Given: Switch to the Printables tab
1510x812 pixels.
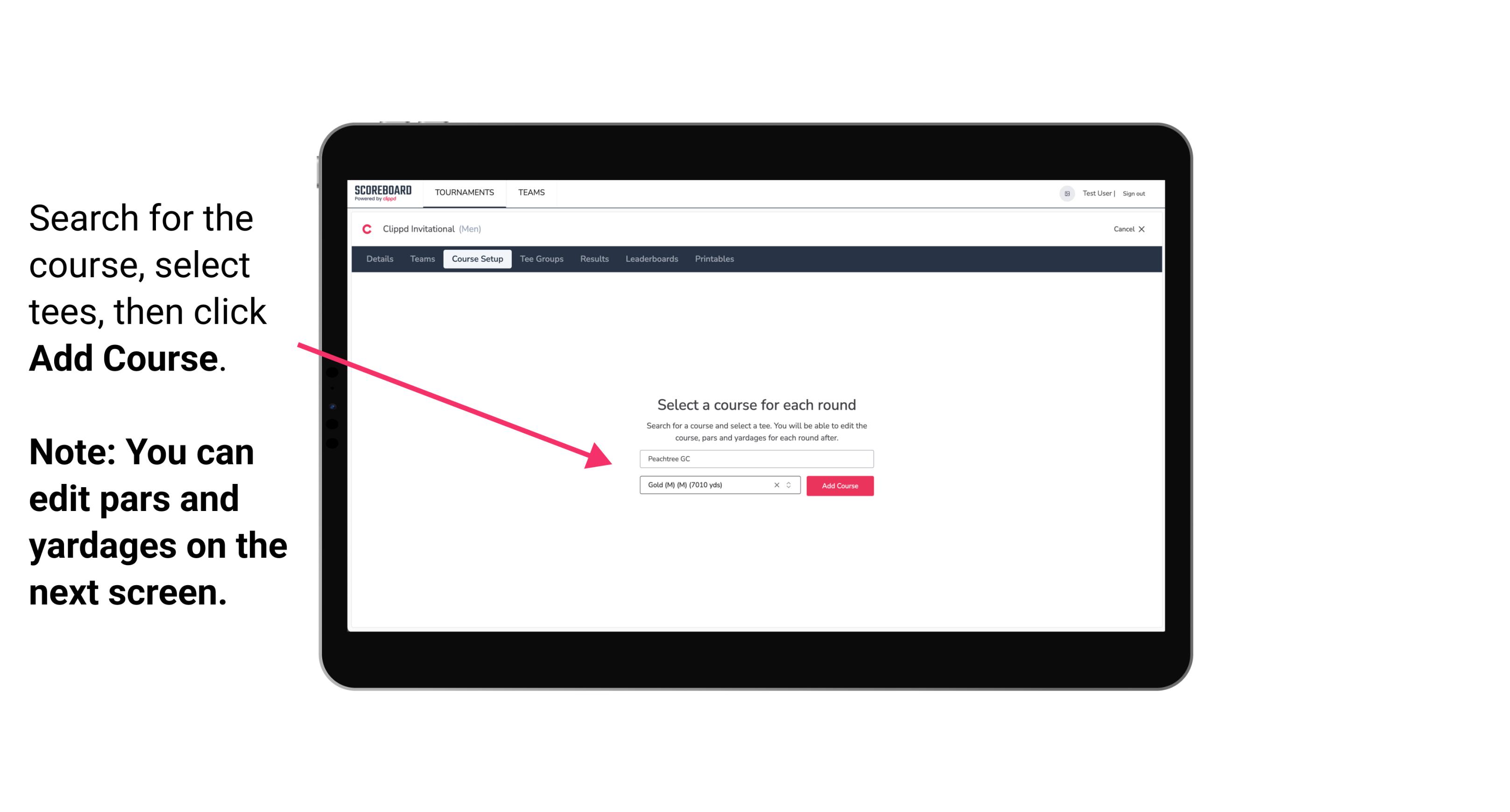Looking at the screenshot, I should (714, 259).
